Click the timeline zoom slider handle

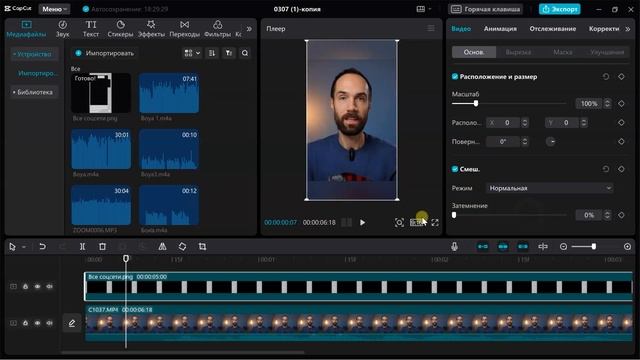[593, 247]
